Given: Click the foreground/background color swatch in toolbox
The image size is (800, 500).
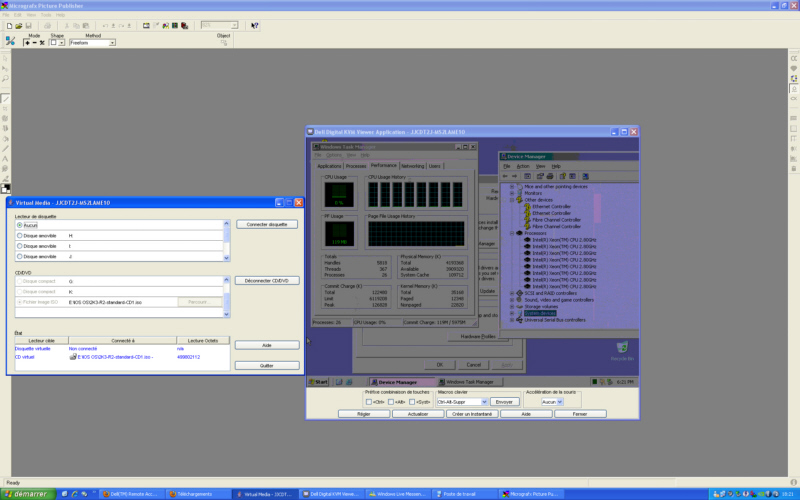Looking at the screenshot, I should [6, 188].
